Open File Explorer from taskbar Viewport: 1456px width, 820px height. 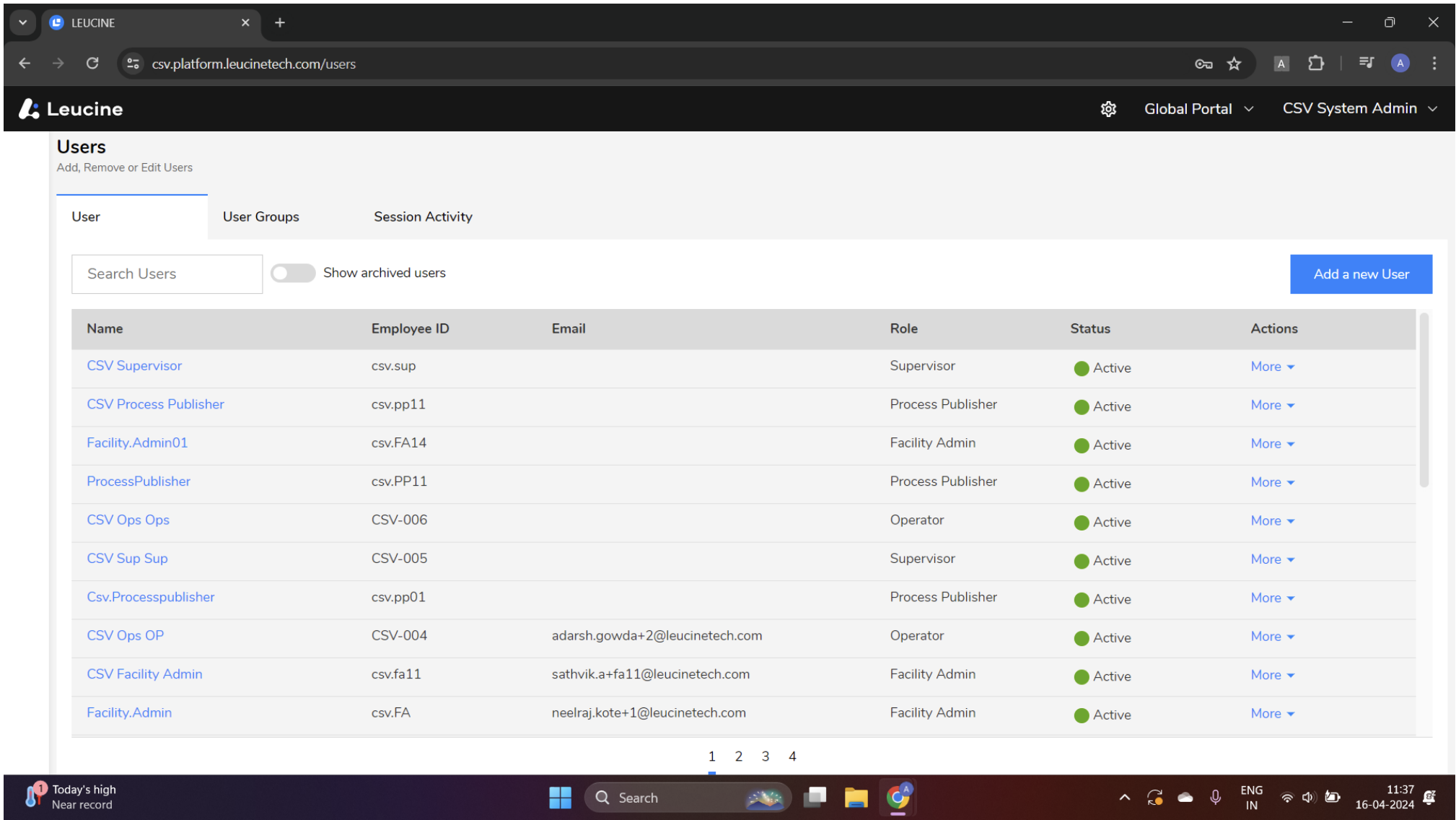point(856,798)
